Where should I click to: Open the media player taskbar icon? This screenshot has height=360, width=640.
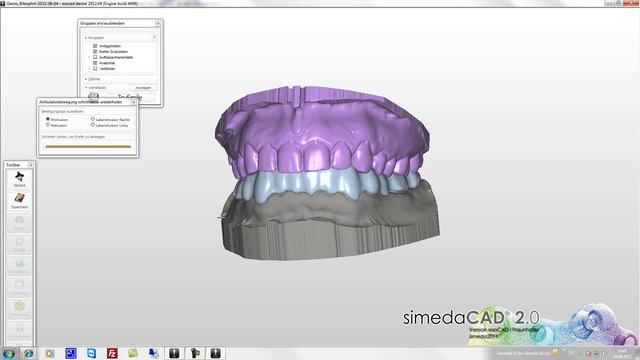click(x=49, y=353)
